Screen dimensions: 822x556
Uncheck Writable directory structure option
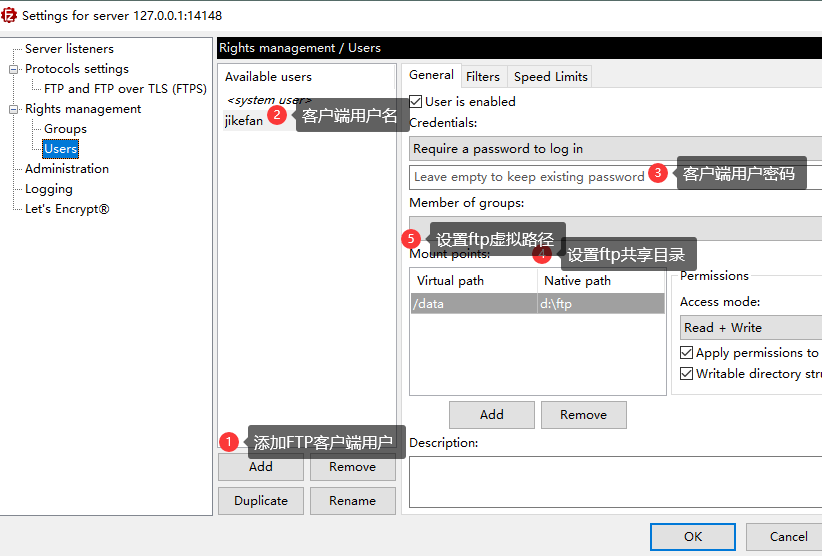pyautogui.click(x=686, y=374)
